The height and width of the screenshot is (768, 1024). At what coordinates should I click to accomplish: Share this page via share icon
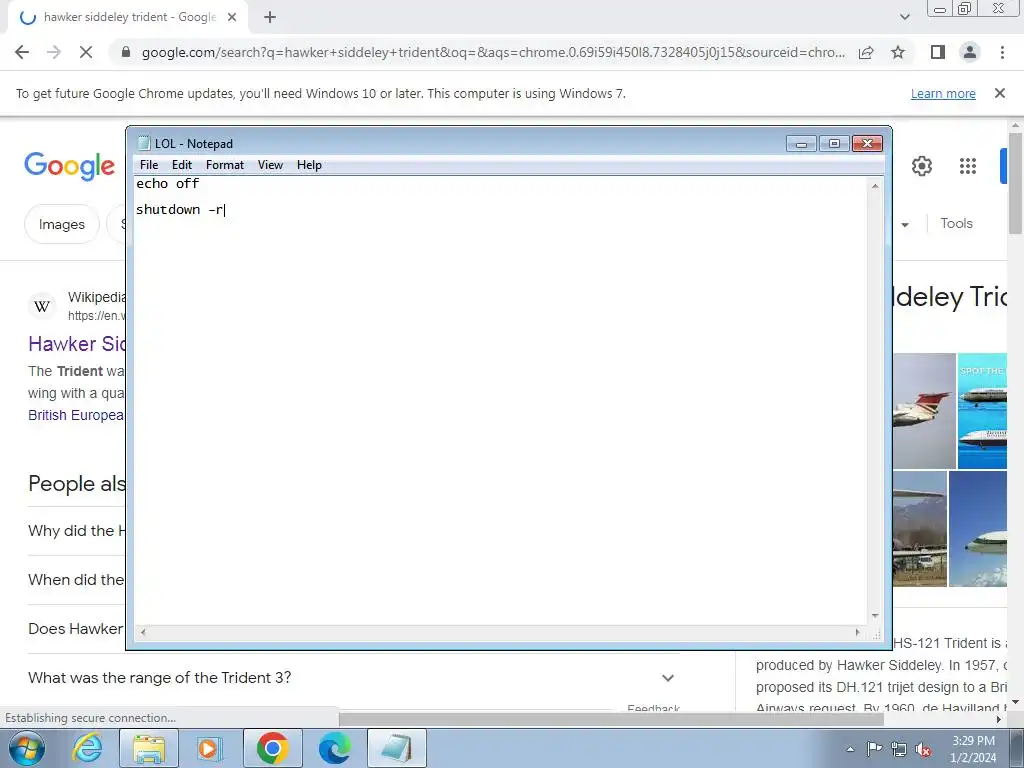[866, 52]
